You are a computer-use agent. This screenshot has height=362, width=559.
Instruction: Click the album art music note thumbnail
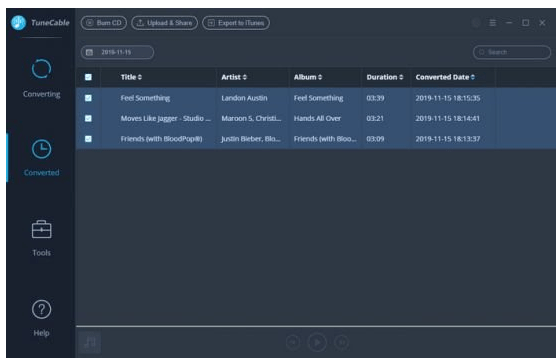89,342
